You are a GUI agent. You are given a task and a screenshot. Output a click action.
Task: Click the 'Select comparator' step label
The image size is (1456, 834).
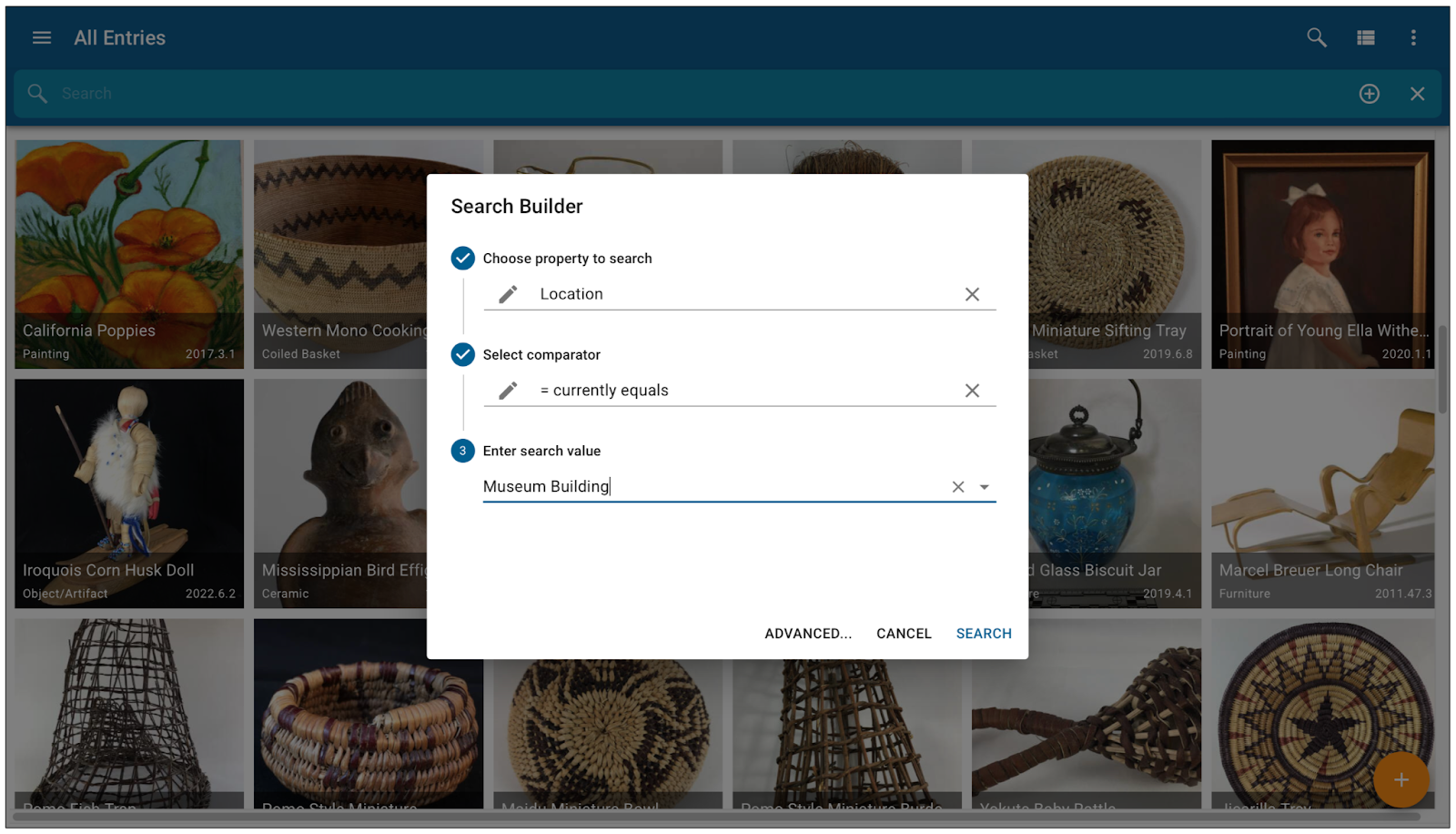541,355
